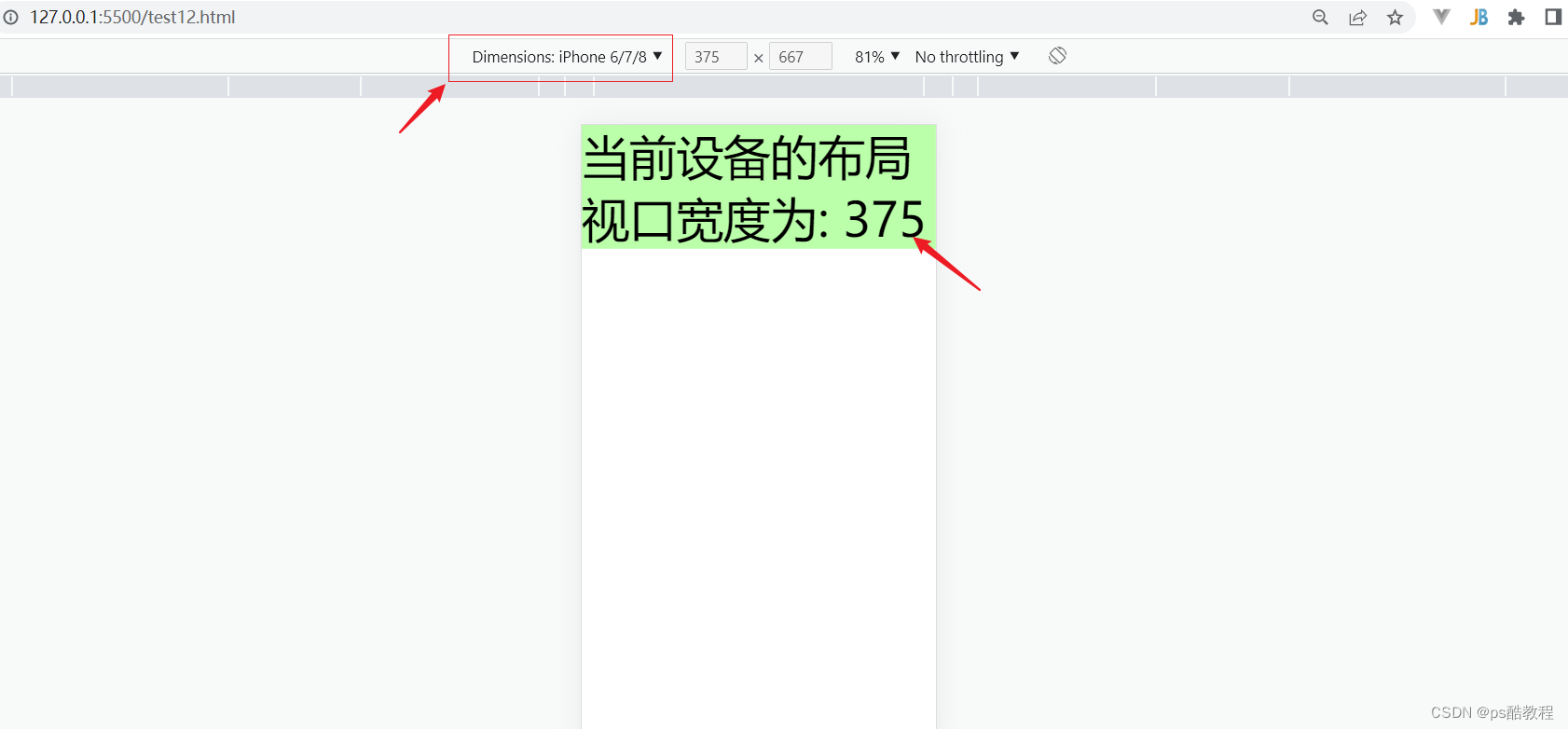Bookmark this page with the star icon
This screenshot has height=729, width=1568.
(x=1395, y=18)
